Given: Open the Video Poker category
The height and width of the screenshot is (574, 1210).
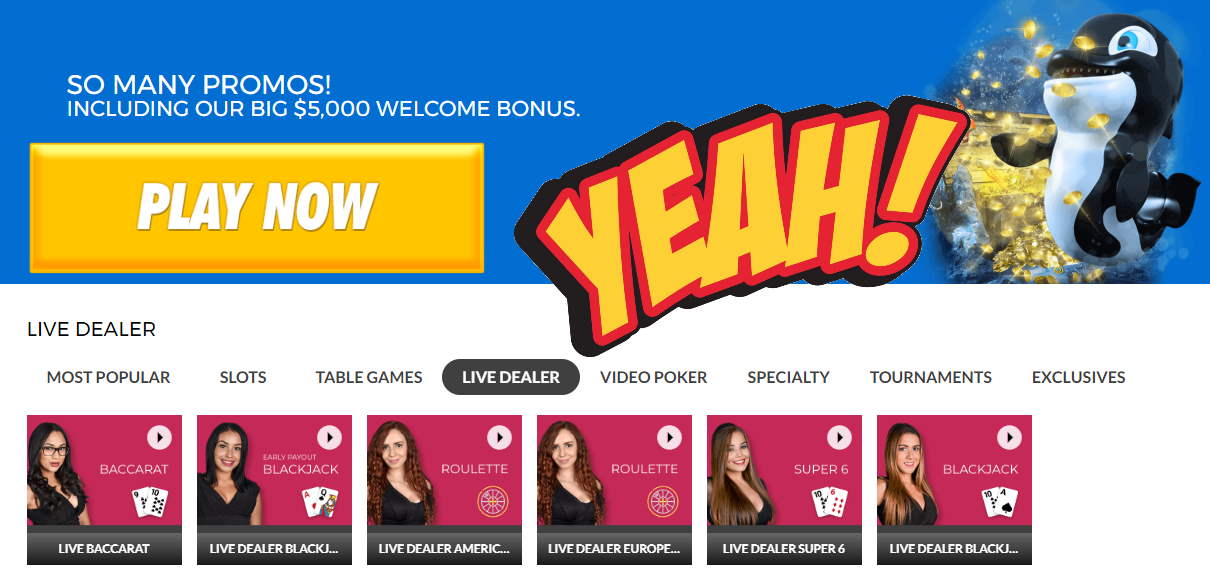Looking at the screenshot, I should coord(654,377).
